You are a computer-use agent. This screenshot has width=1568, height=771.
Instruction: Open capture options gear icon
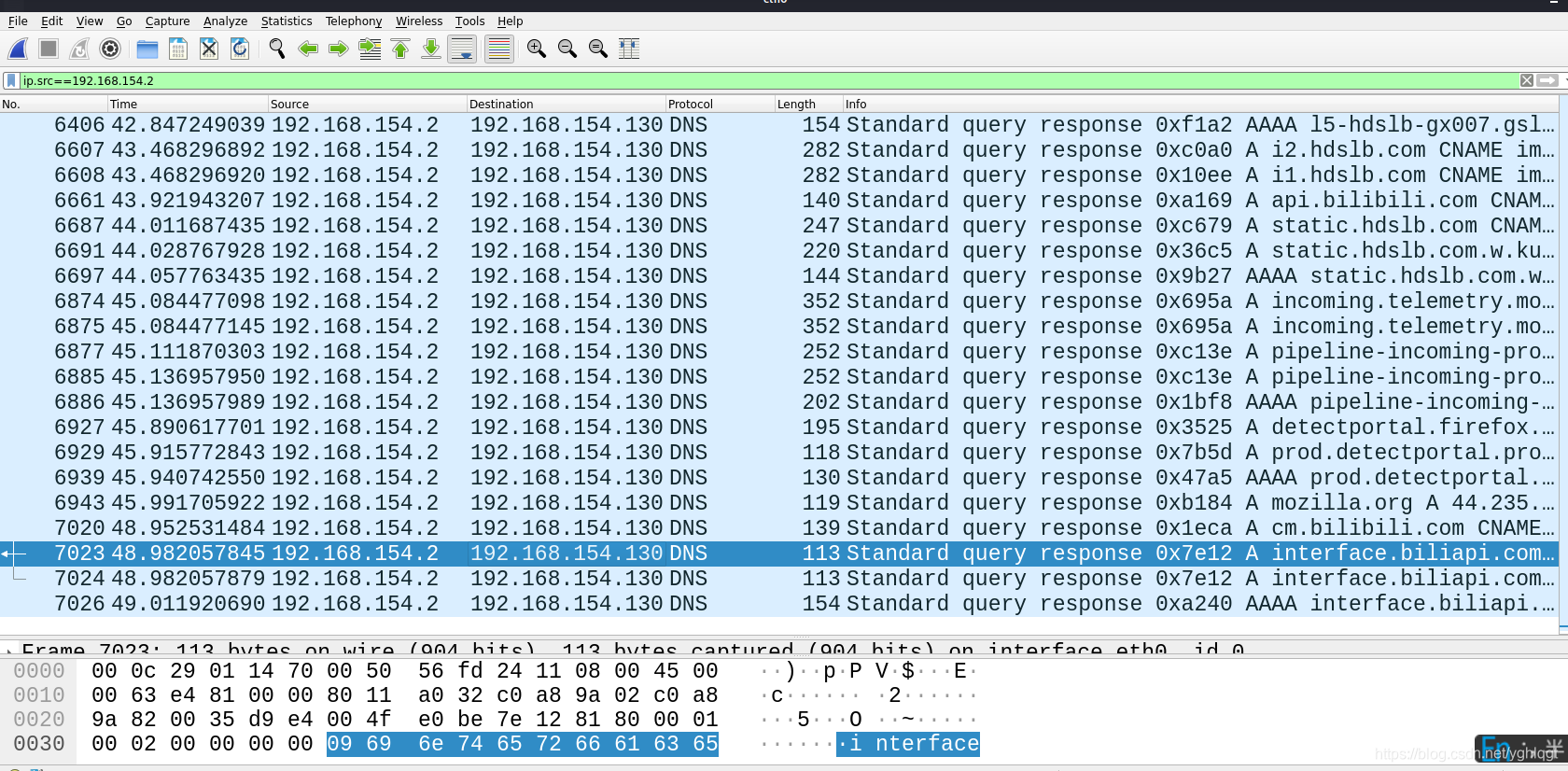110,49
